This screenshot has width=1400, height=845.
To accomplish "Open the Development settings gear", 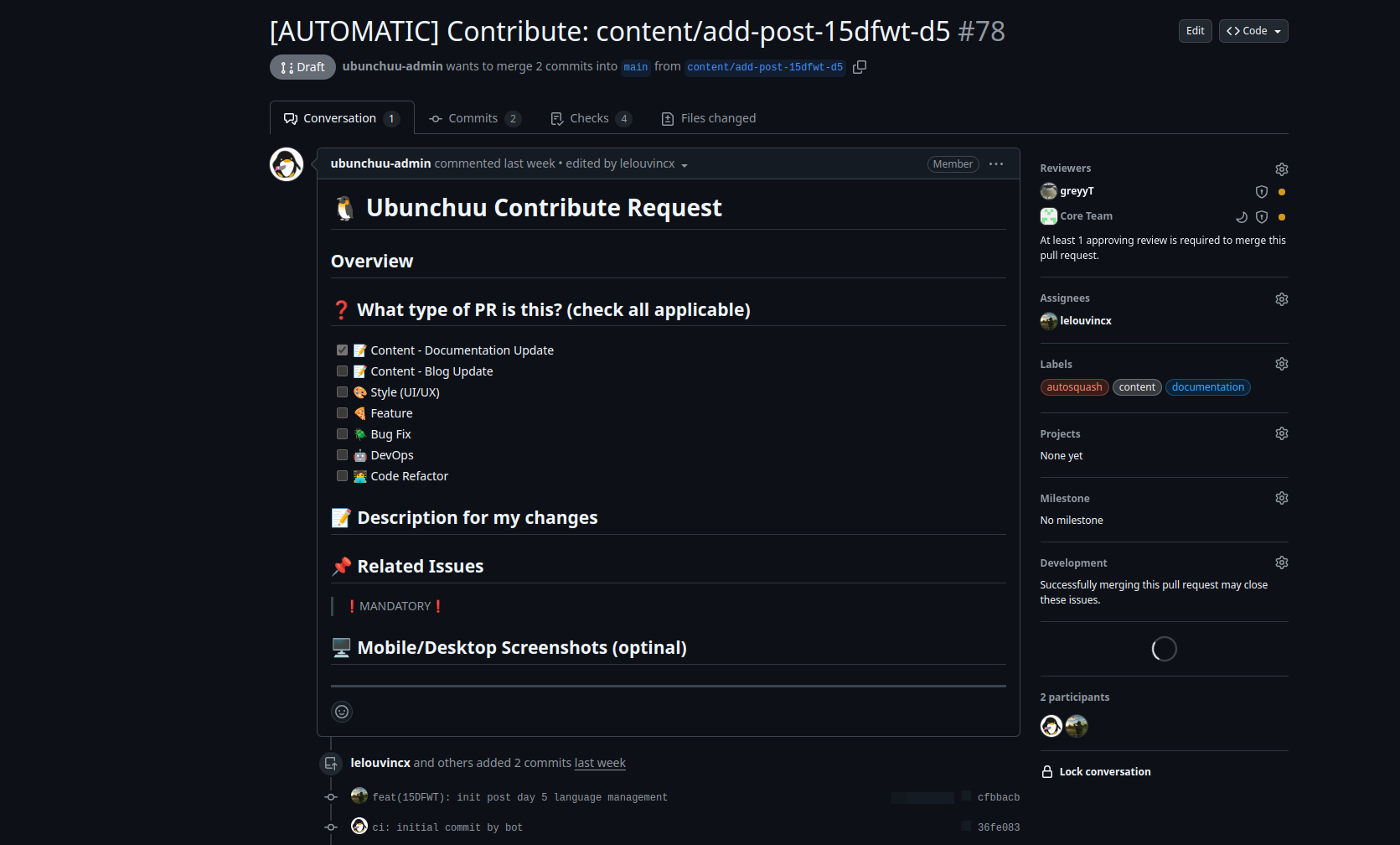I will [x=1281, y=562].
